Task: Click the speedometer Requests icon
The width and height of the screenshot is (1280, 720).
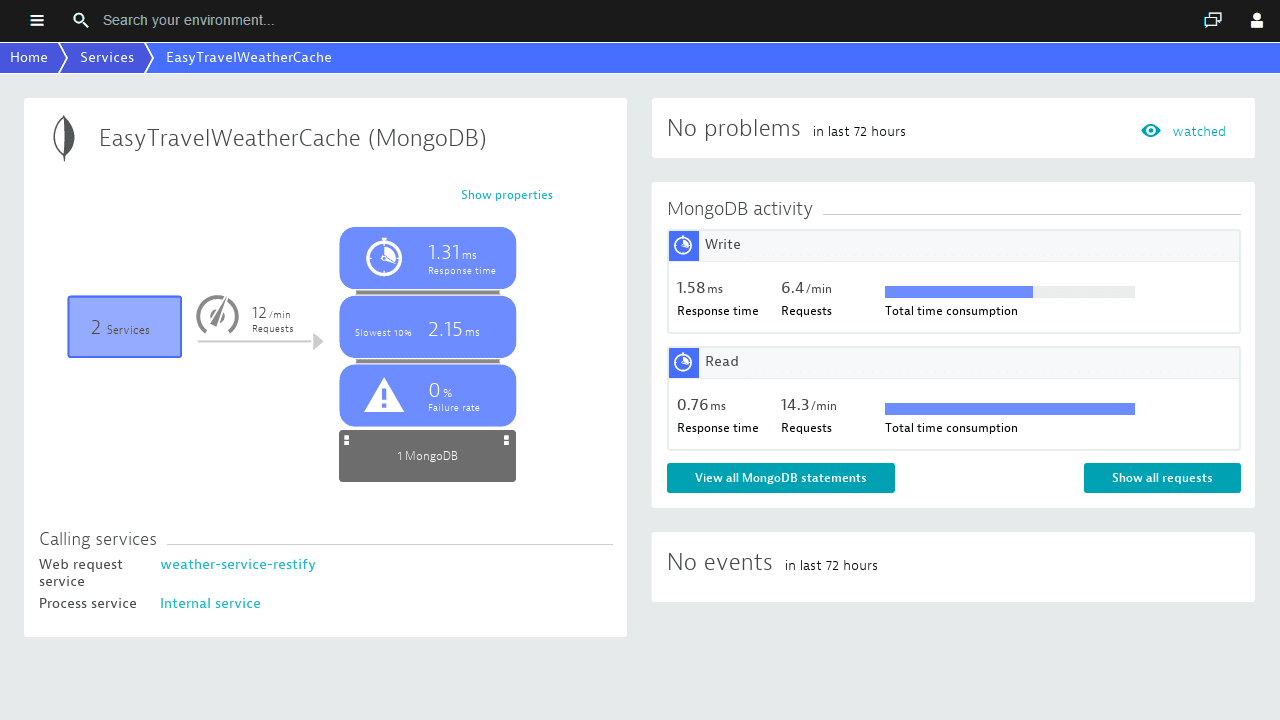Action: pos(217,315)
